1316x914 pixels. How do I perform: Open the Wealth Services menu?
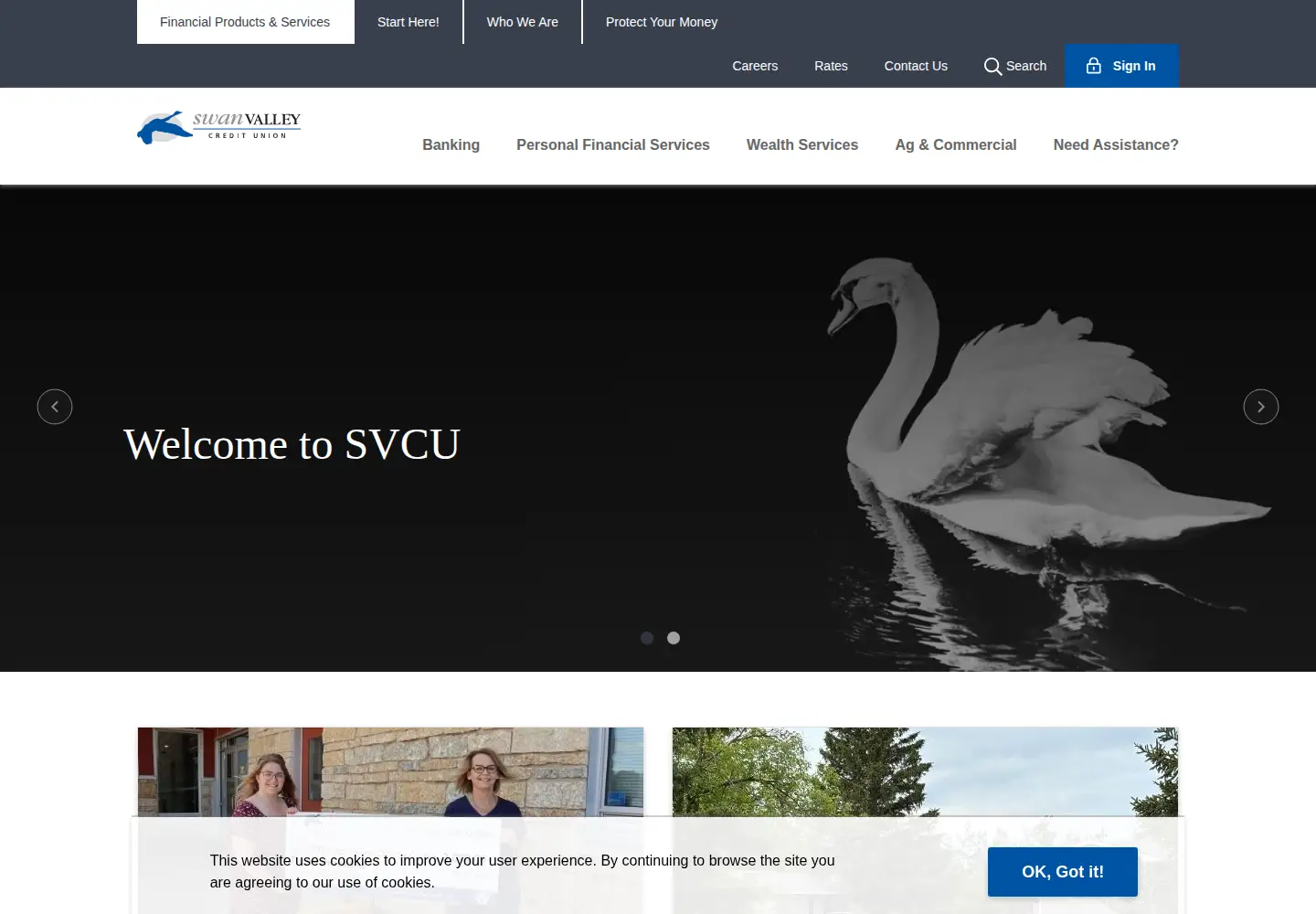[802, 144]
